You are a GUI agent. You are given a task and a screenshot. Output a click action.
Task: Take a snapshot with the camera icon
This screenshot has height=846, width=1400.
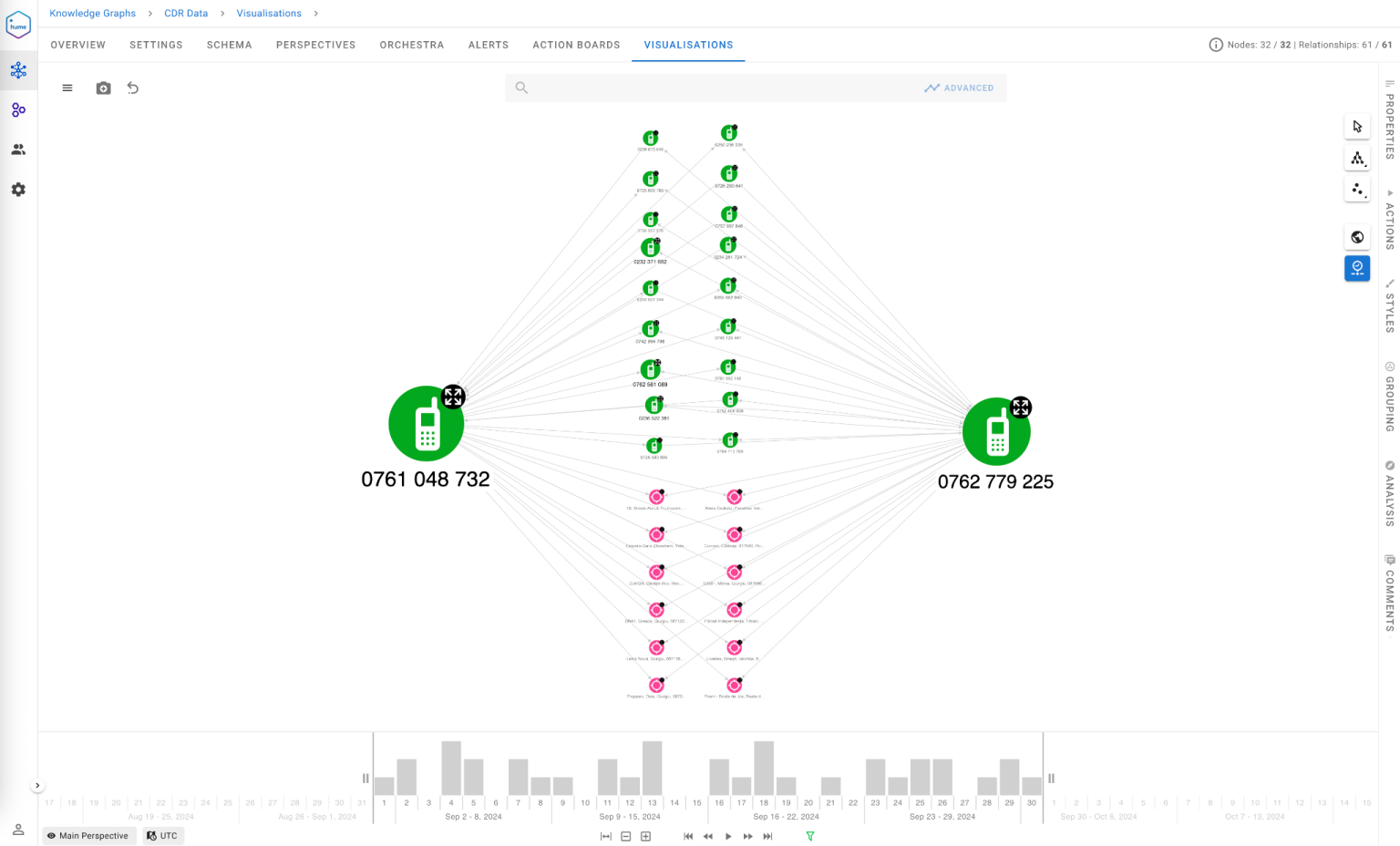(103, 88)
